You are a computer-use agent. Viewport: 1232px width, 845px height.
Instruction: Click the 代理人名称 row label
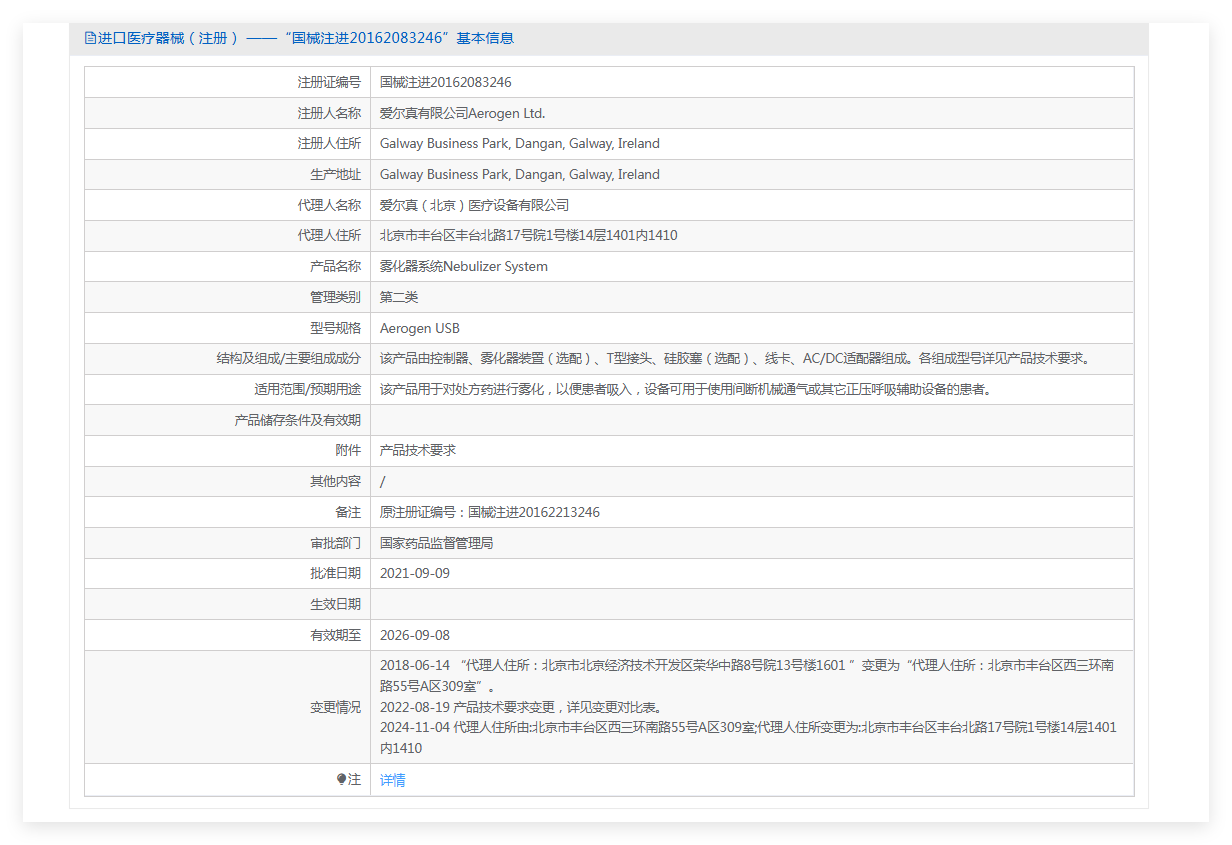[x=329, y=205]
